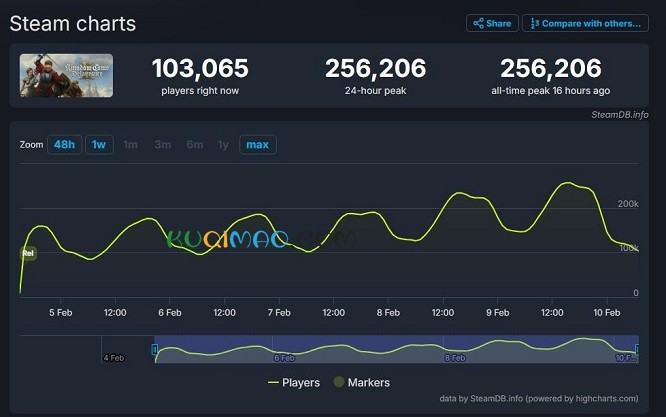
Task: Click the Zoom label
Action: (31, 145)
